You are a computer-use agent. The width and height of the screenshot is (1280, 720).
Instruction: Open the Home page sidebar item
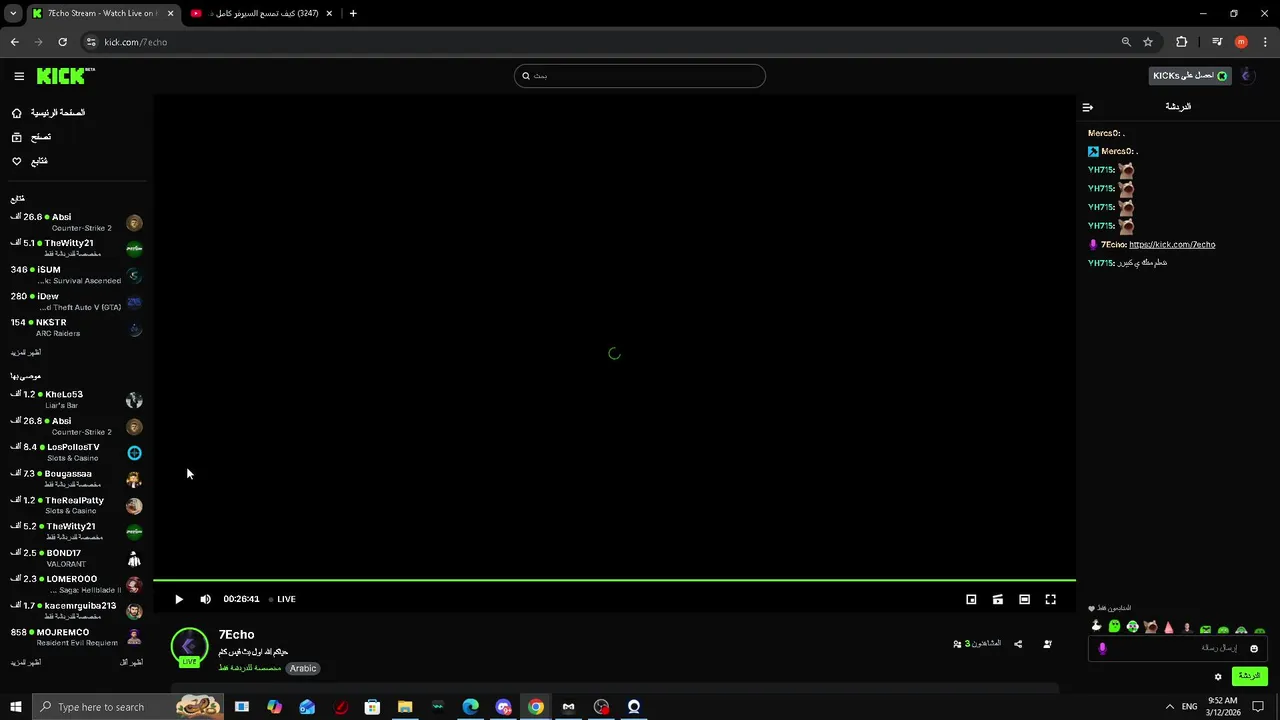click(x=48, y=113)
